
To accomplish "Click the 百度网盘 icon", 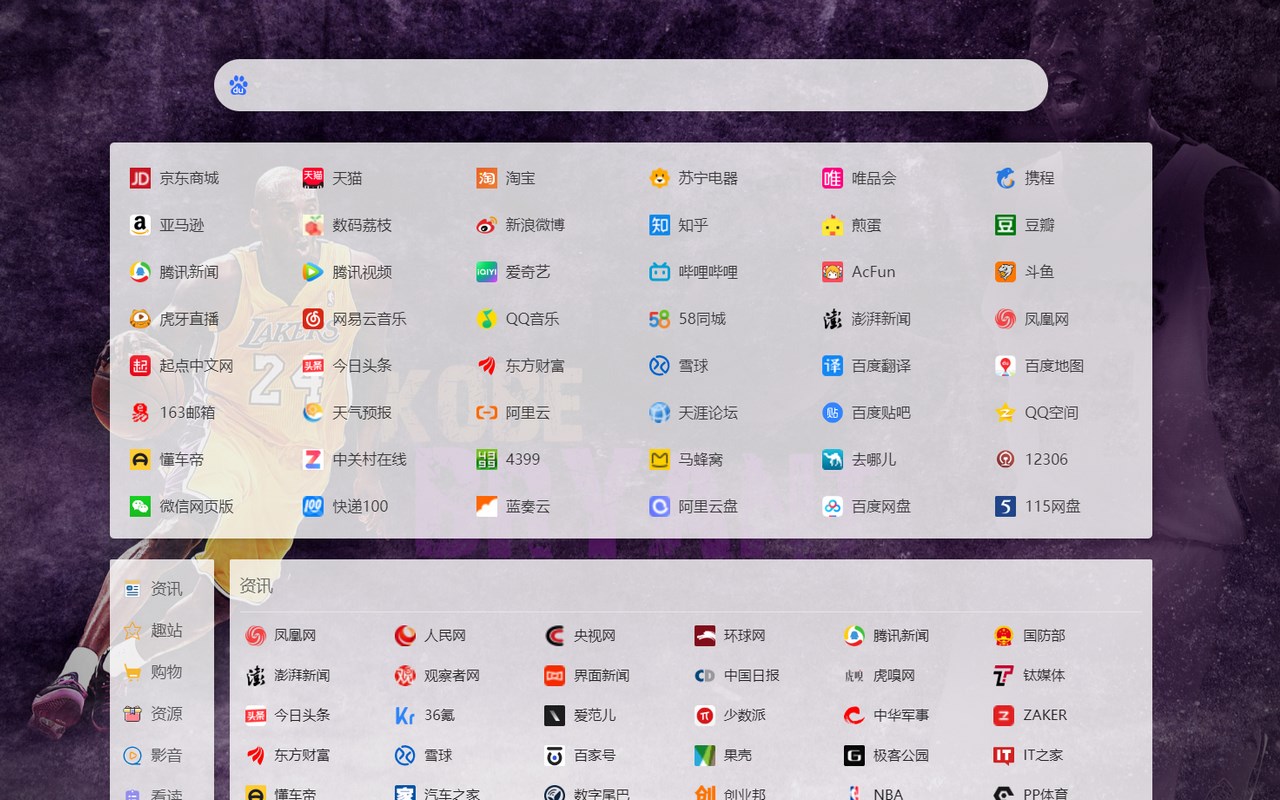I will coord(832,506).
